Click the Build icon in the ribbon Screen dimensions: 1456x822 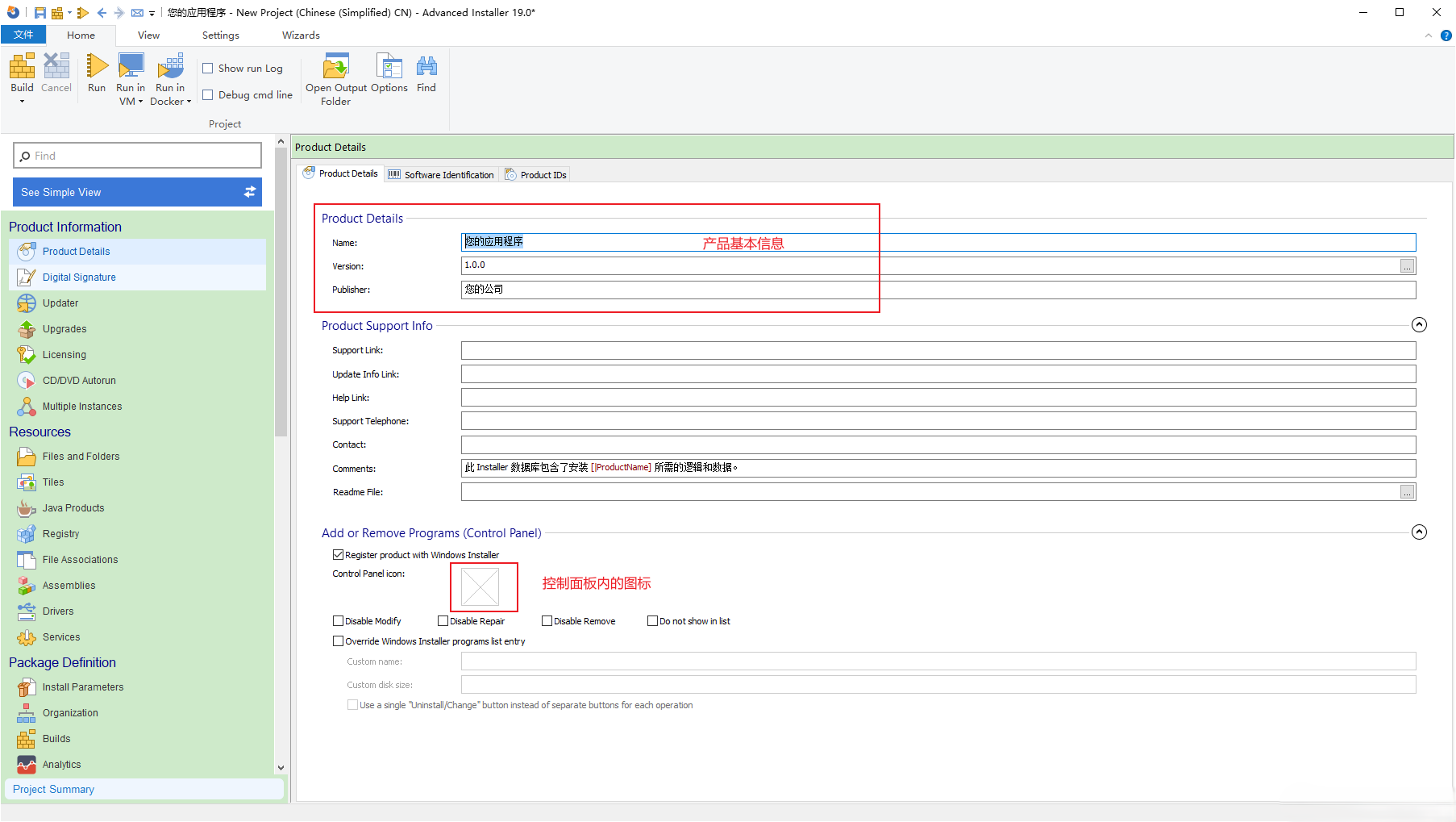point(22,65)
